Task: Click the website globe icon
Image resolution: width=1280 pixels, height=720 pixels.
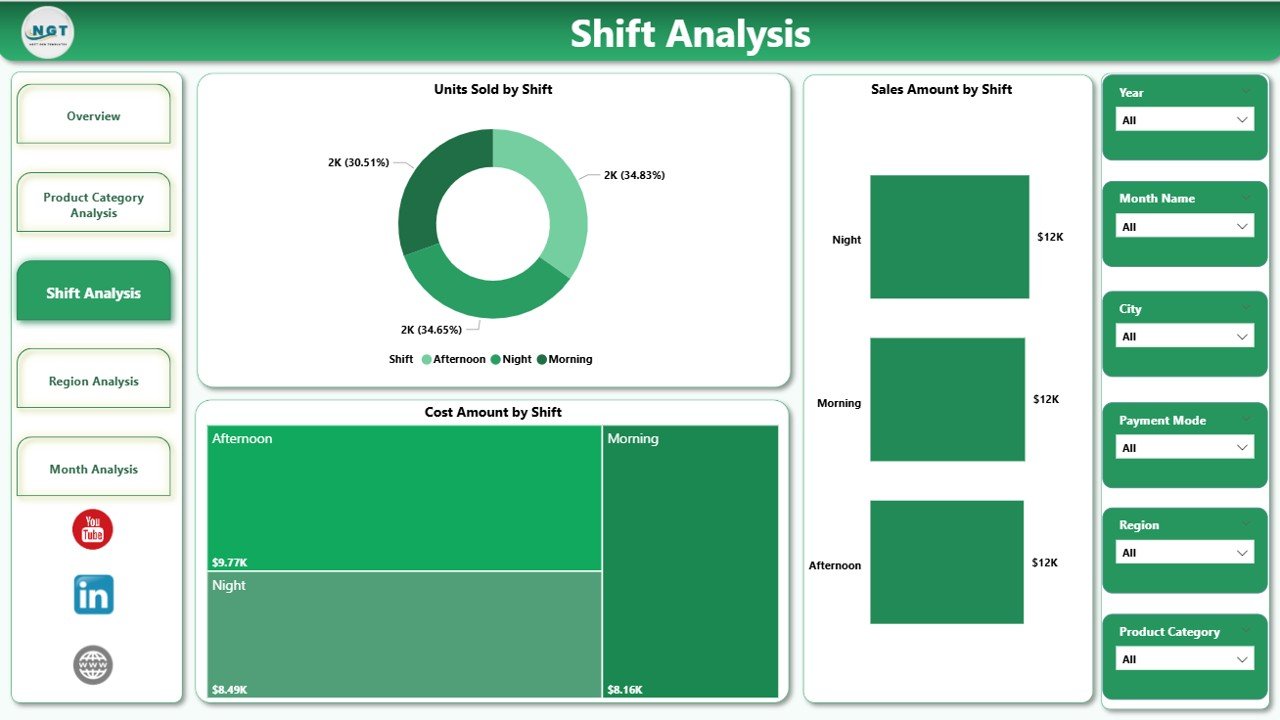Action: 93,665
